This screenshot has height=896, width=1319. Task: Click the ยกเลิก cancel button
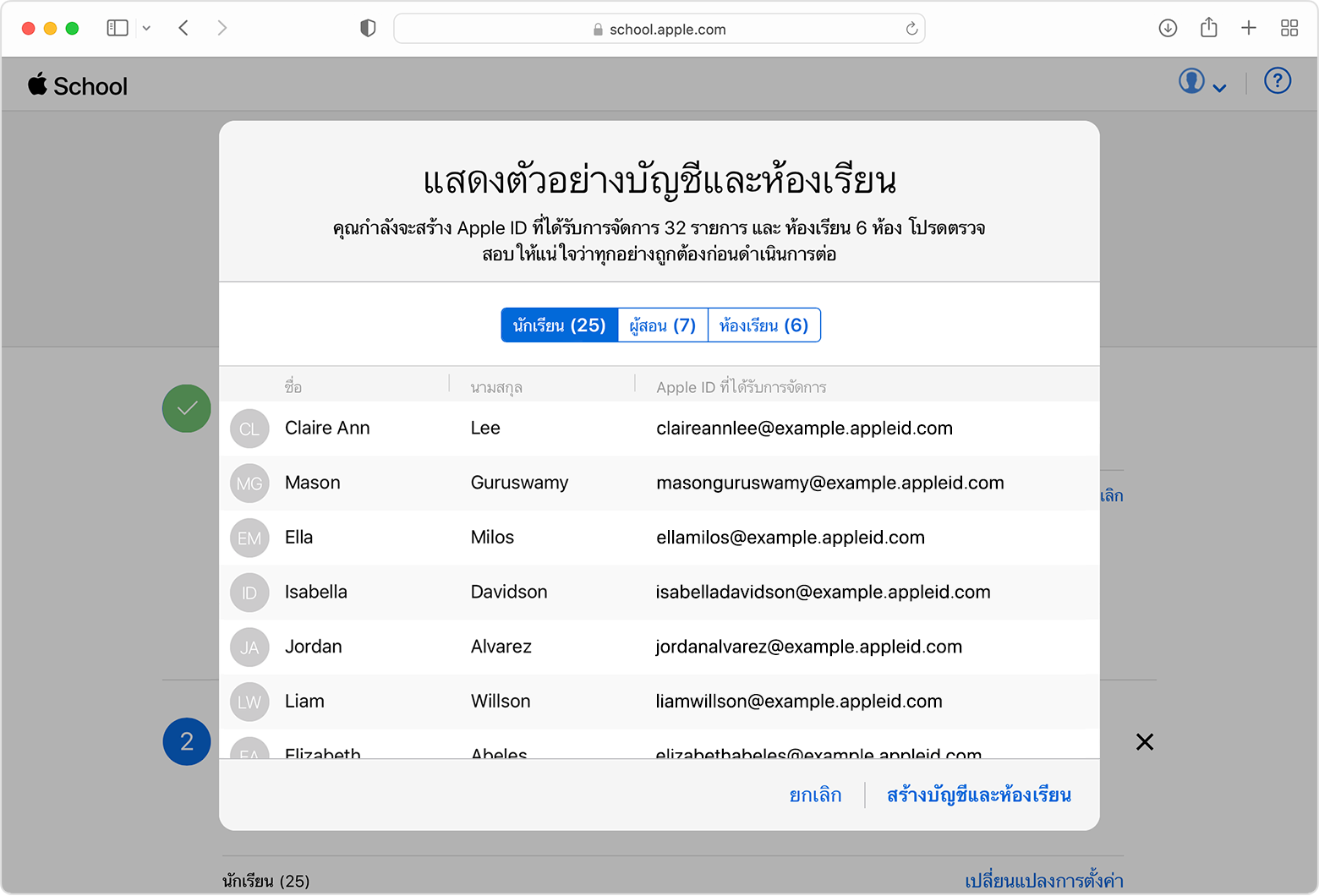(x=815, y=795)
